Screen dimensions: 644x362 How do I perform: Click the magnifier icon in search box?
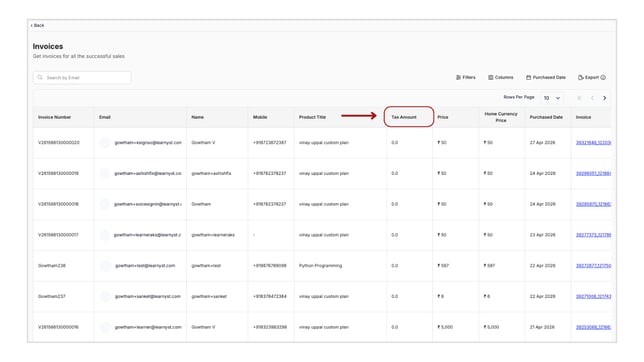pyautogui.click(x=40, y=77)
